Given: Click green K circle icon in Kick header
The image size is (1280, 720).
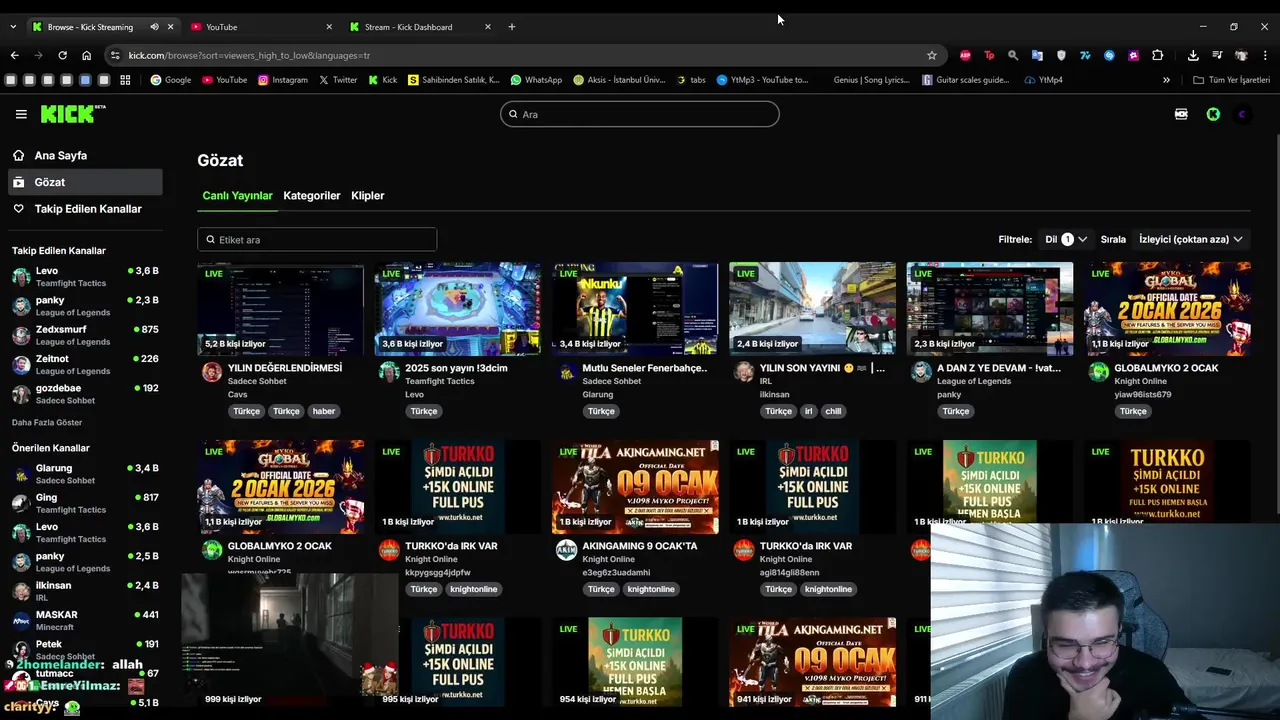Looking at the screenshot, I should (x=1213, y=114).
